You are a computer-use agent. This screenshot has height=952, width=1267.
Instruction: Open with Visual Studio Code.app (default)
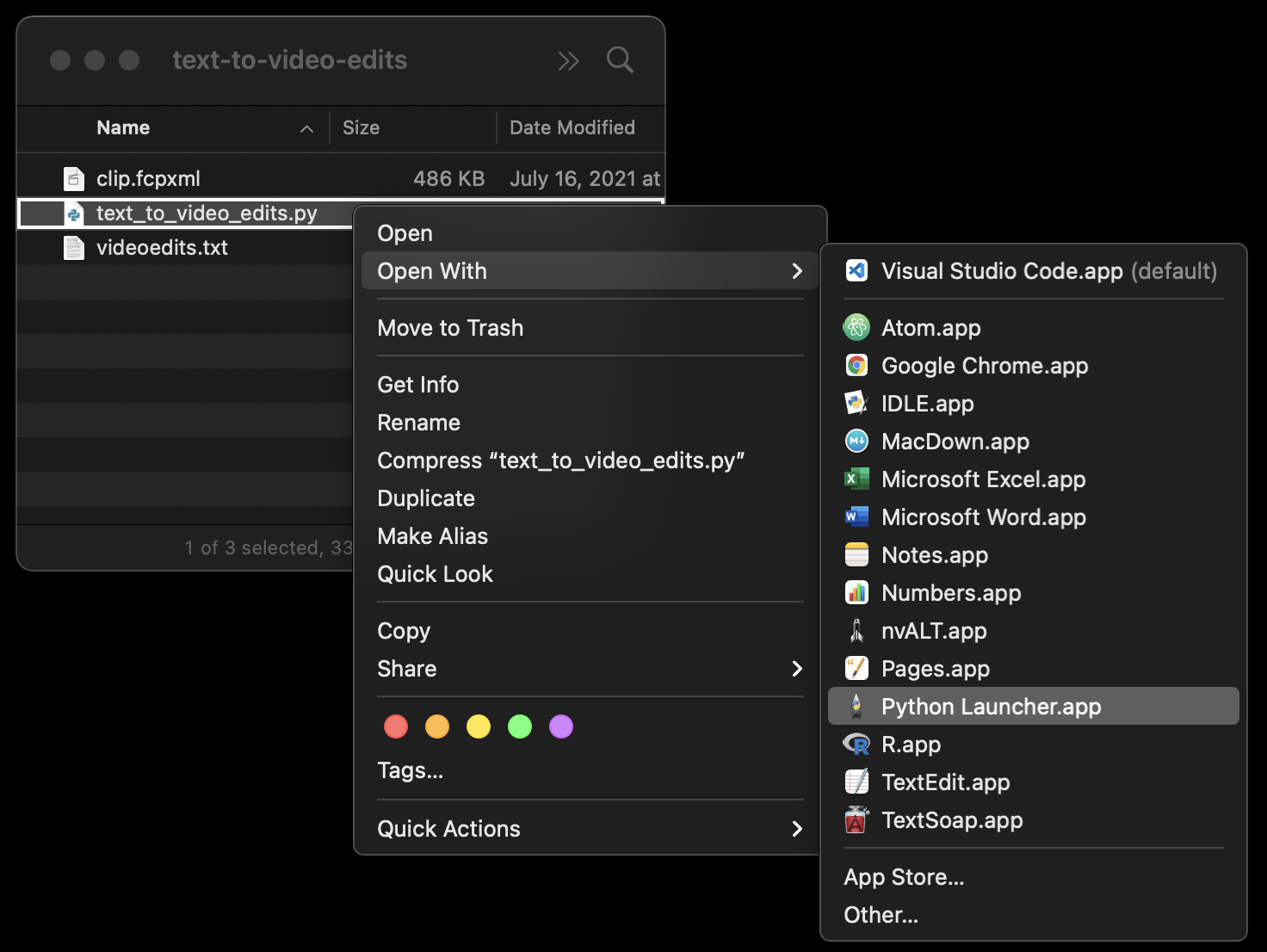point(1033,271)
